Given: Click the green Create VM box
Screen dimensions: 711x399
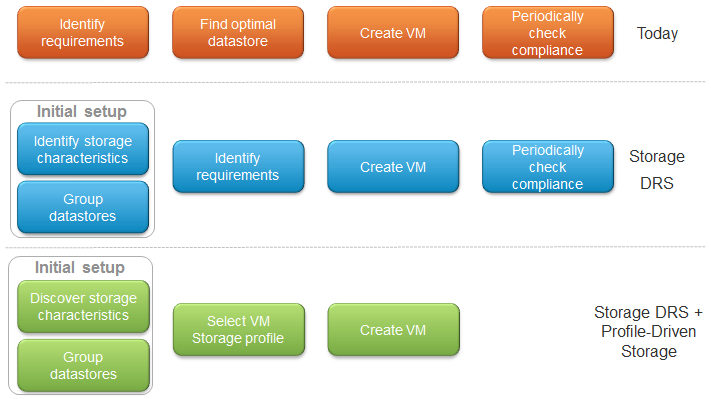Looking at the screenshot, I should [x=394, y=330].
